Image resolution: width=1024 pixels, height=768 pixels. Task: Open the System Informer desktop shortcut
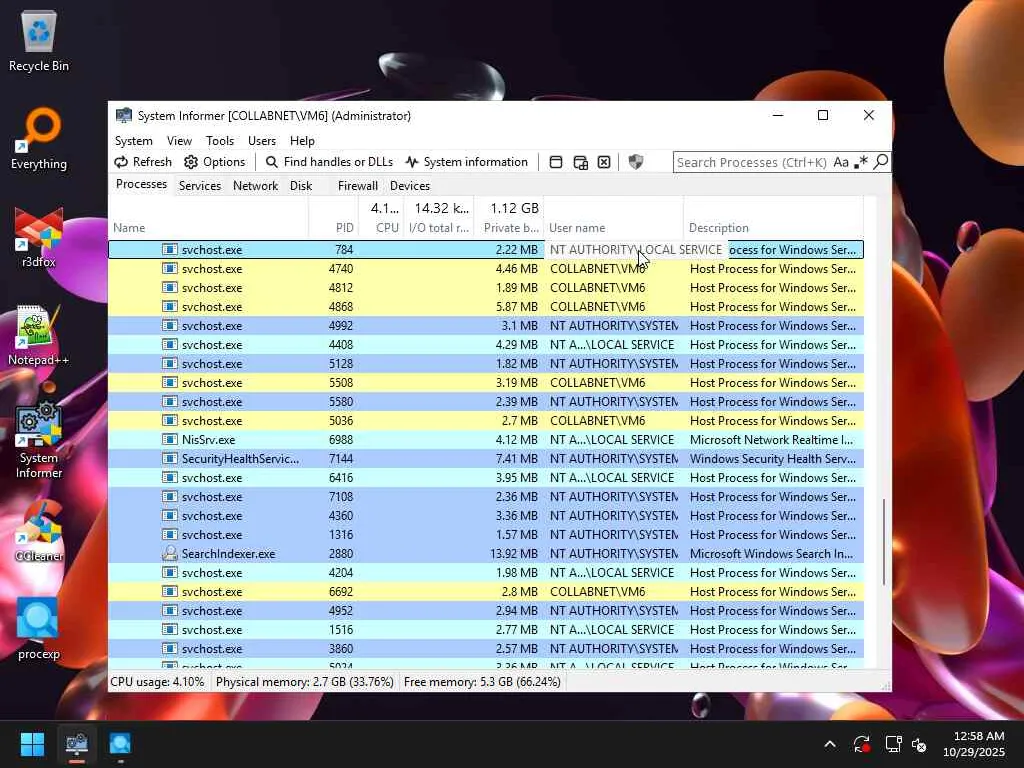click(x=39, y=441)
